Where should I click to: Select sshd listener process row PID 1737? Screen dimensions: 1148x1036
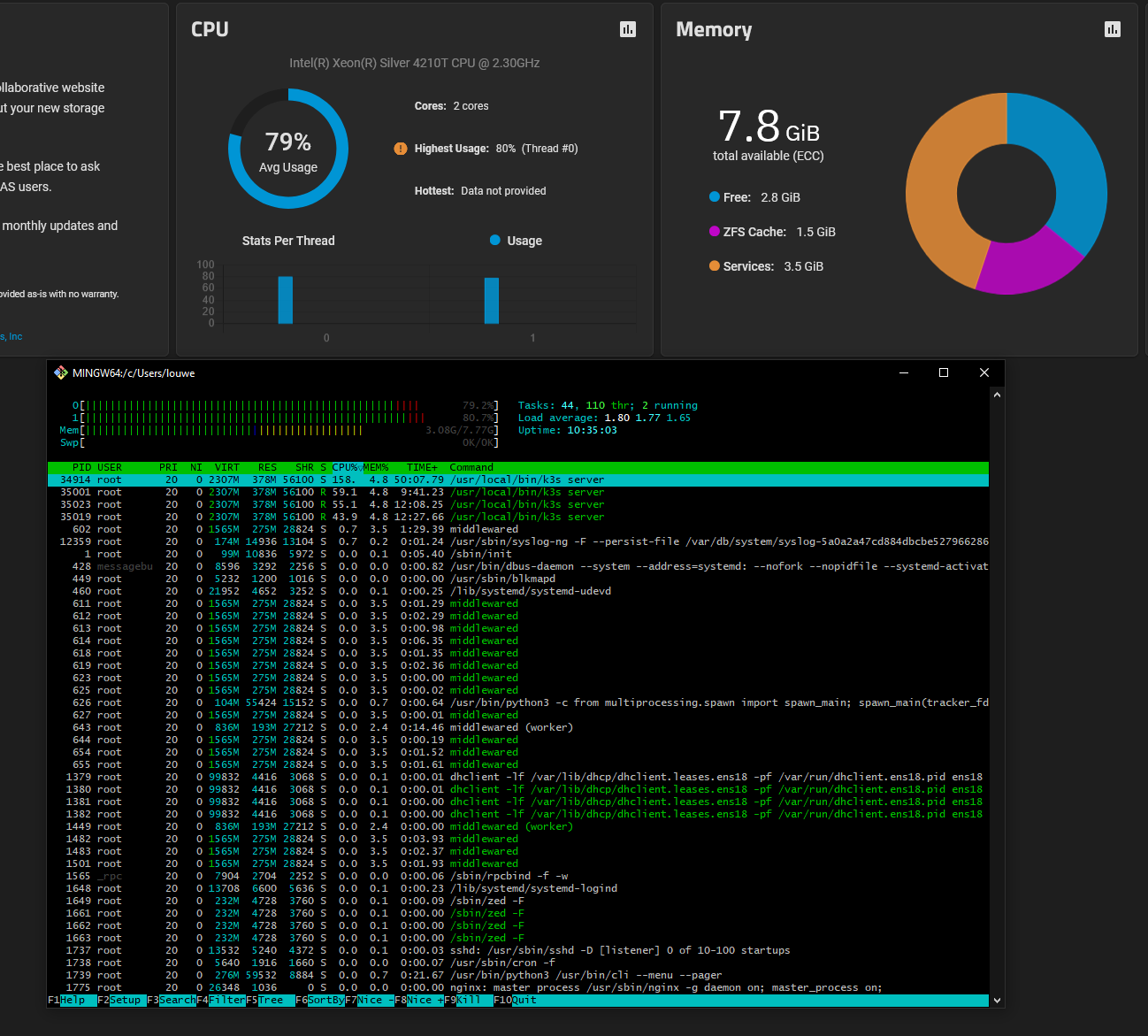pos(518,950)
